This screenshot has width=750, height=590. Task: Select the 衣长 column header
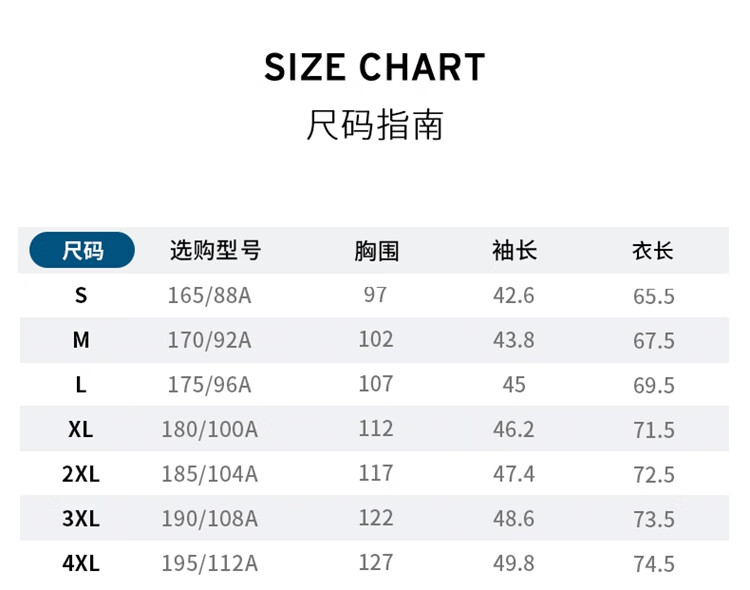point(653,251)
